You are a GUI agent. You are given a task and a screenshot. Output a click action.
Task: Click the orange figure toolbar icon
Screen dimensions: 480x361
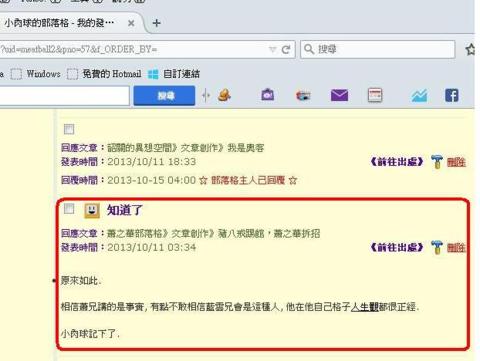click(x=224, y=95)
